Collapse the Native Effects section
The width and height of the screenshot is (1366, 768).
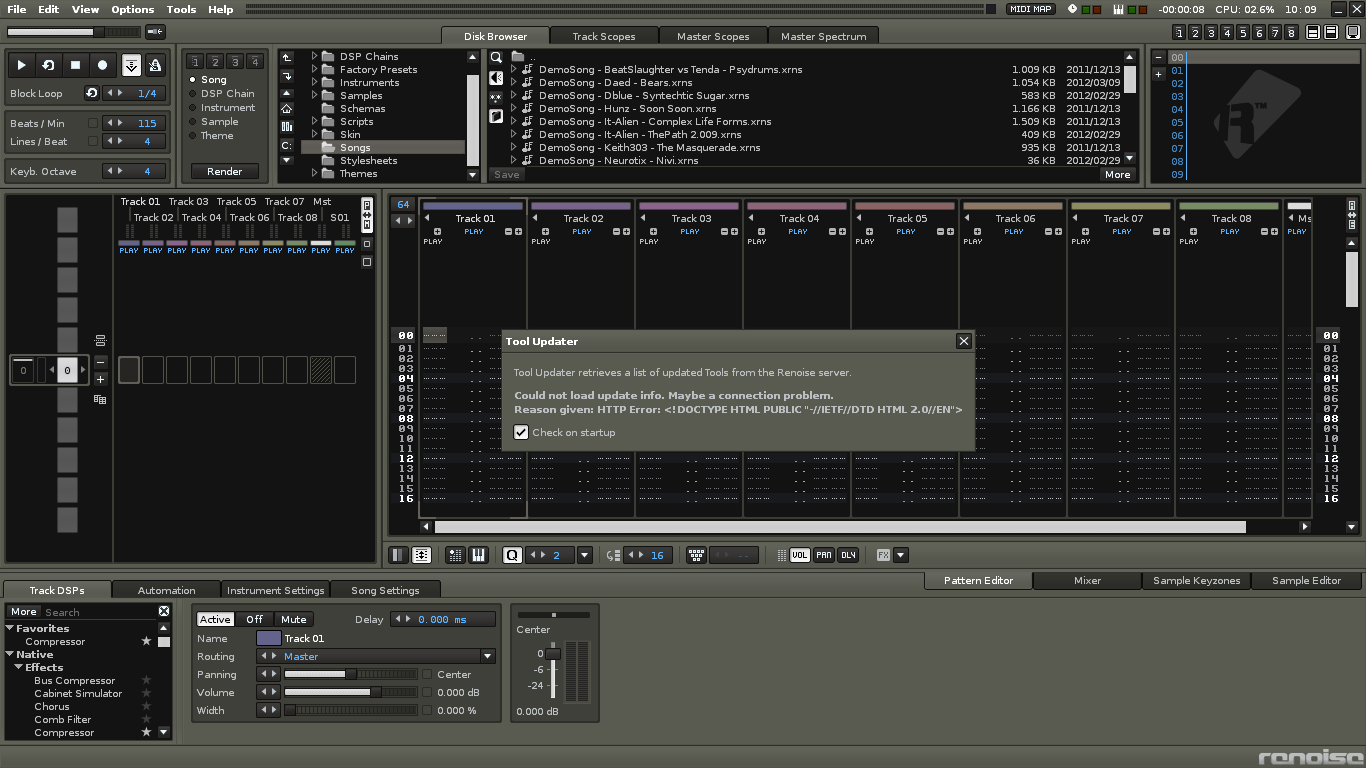click(18, 667)
